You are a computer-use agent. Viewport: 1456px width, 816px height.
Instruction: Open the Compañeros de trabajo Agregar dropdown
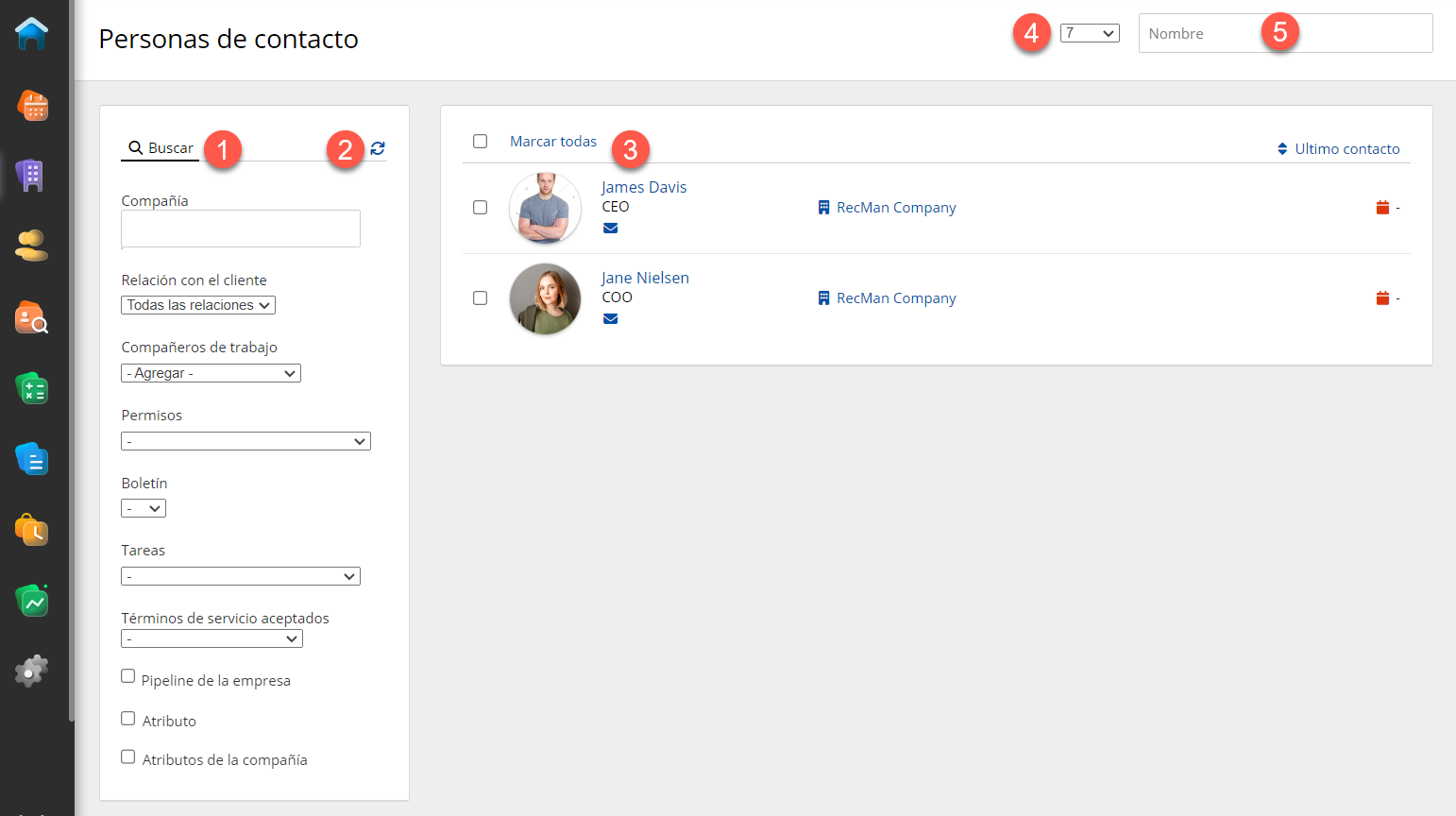click(x=211, y=373)
